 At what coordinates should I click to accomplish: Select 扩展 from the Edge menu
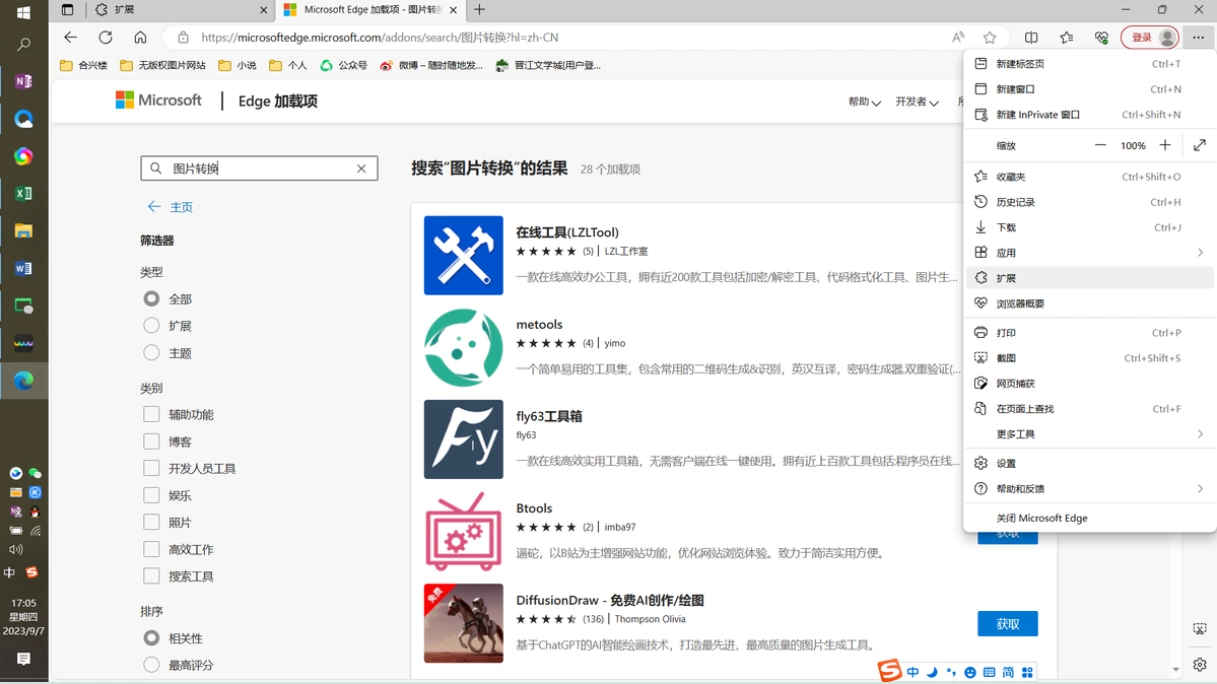point(1089,278)
